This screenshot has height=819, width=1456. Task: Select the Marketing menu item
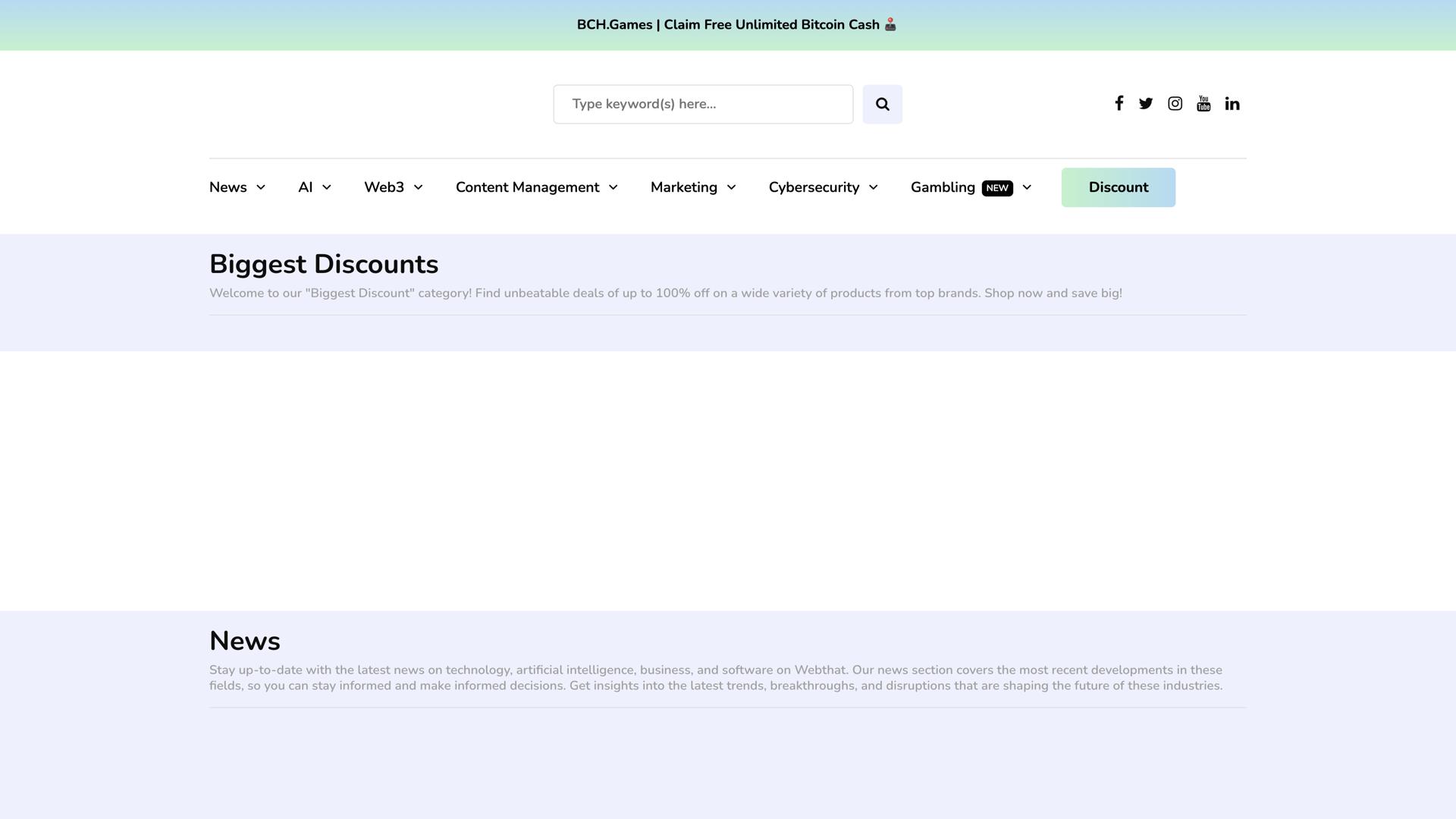click(683, 187)
